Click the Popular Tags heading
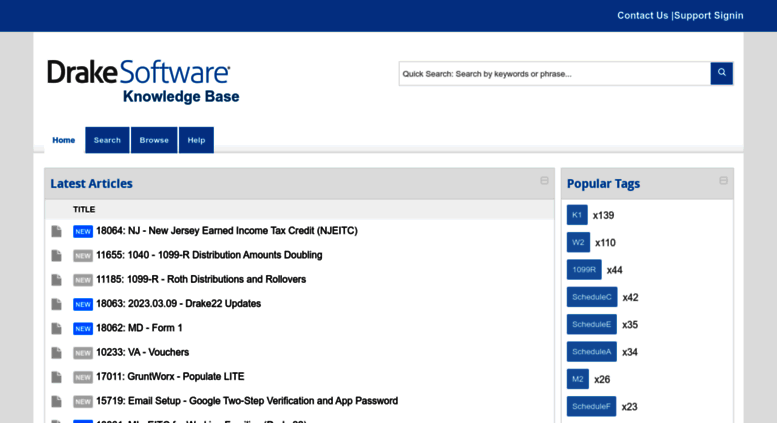Viewport: 777px width, 423px height. point(603,184)
